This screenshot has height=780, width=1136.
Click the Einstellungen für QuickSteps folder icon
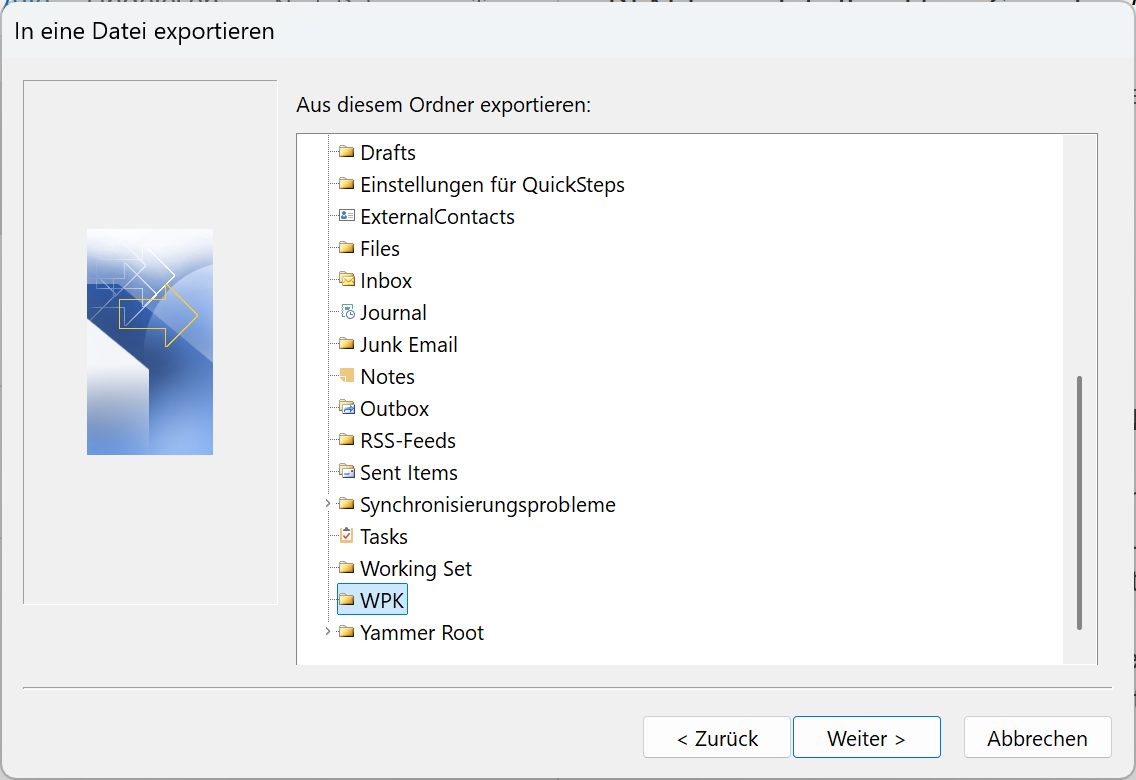click(347, 183)
